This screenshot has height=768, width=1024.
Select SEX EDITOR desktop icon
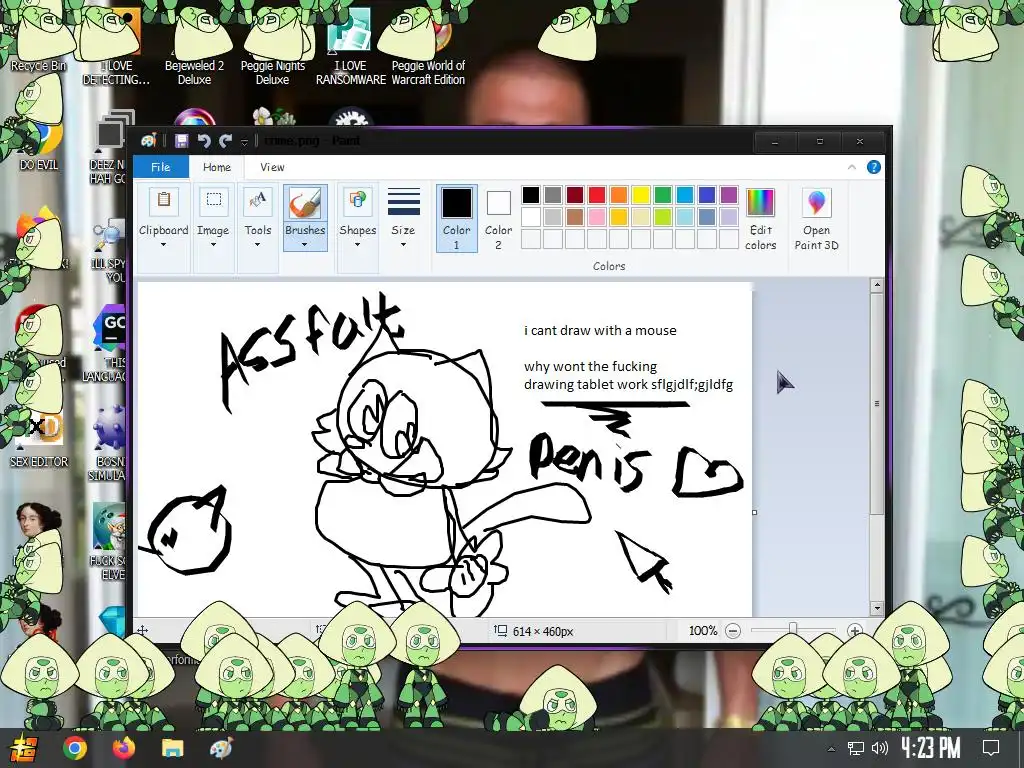point(39,439)
